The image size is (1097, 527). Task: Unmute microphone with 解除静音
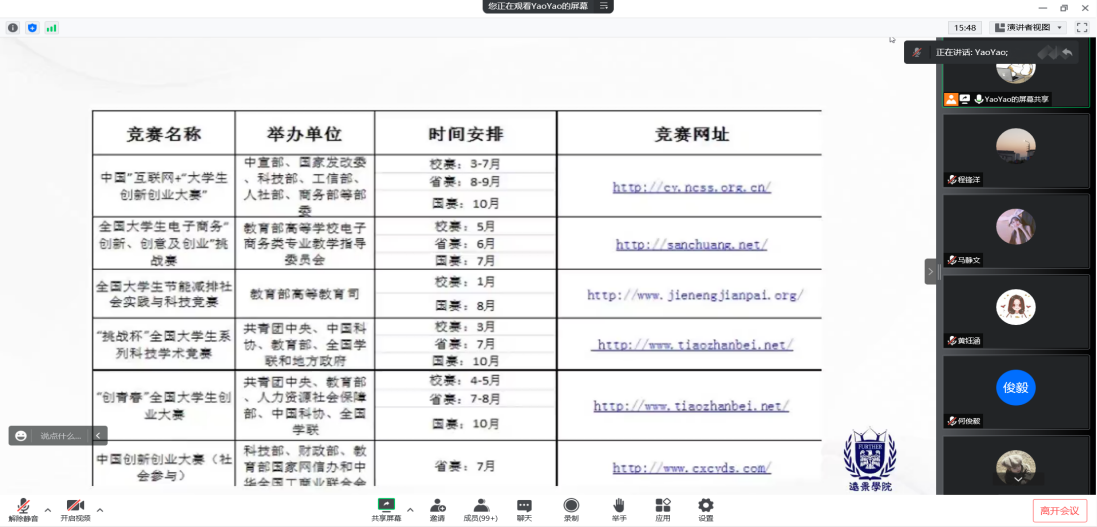22,510
